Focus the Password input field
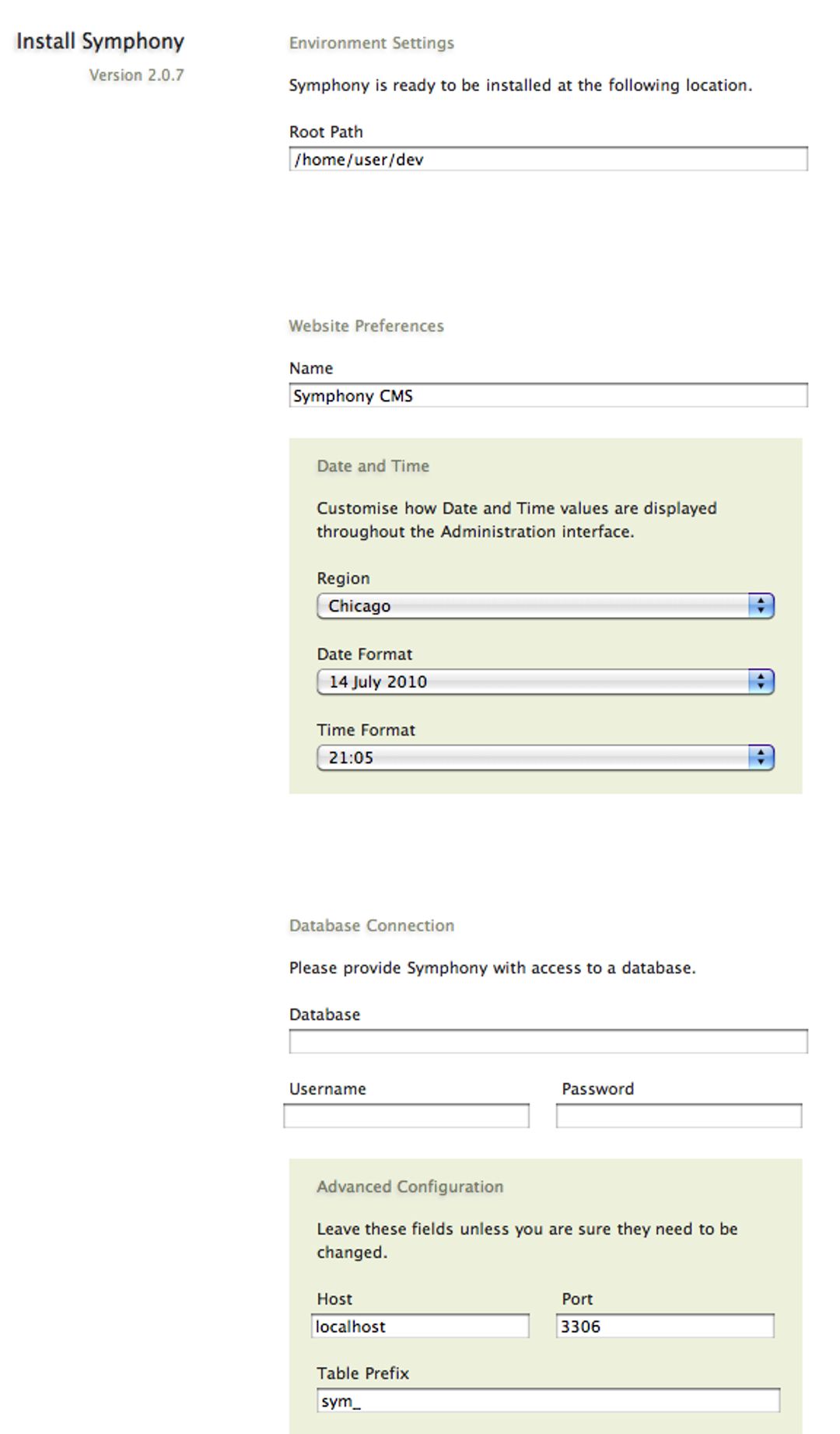840x1434 pixels. [x=678, y=1116]
